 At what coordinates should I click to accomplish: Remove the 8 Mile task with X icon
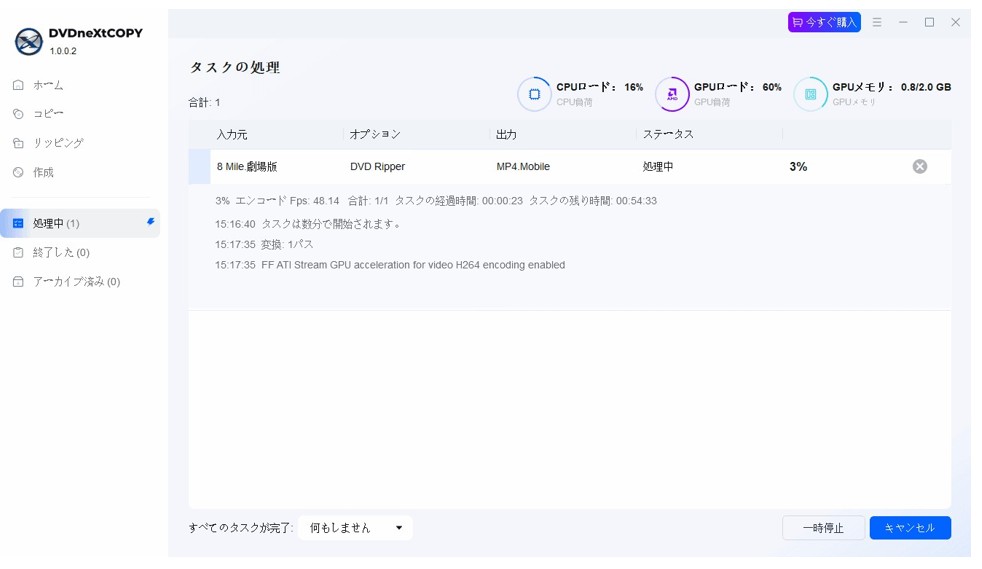click(919, 167)
